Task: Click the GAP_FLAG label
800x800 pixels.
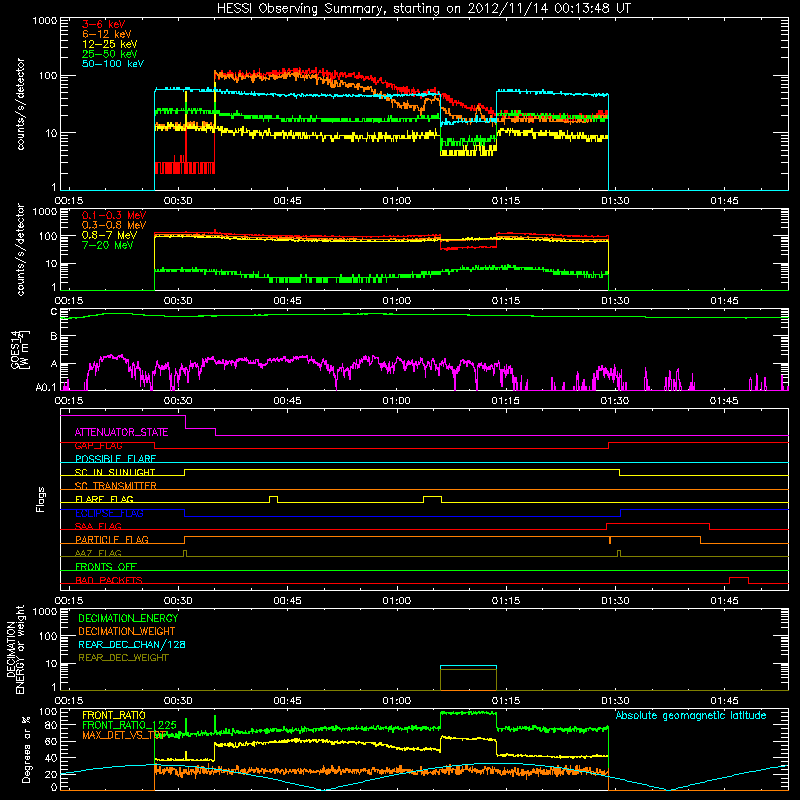Action: click(x=98, y=446)
